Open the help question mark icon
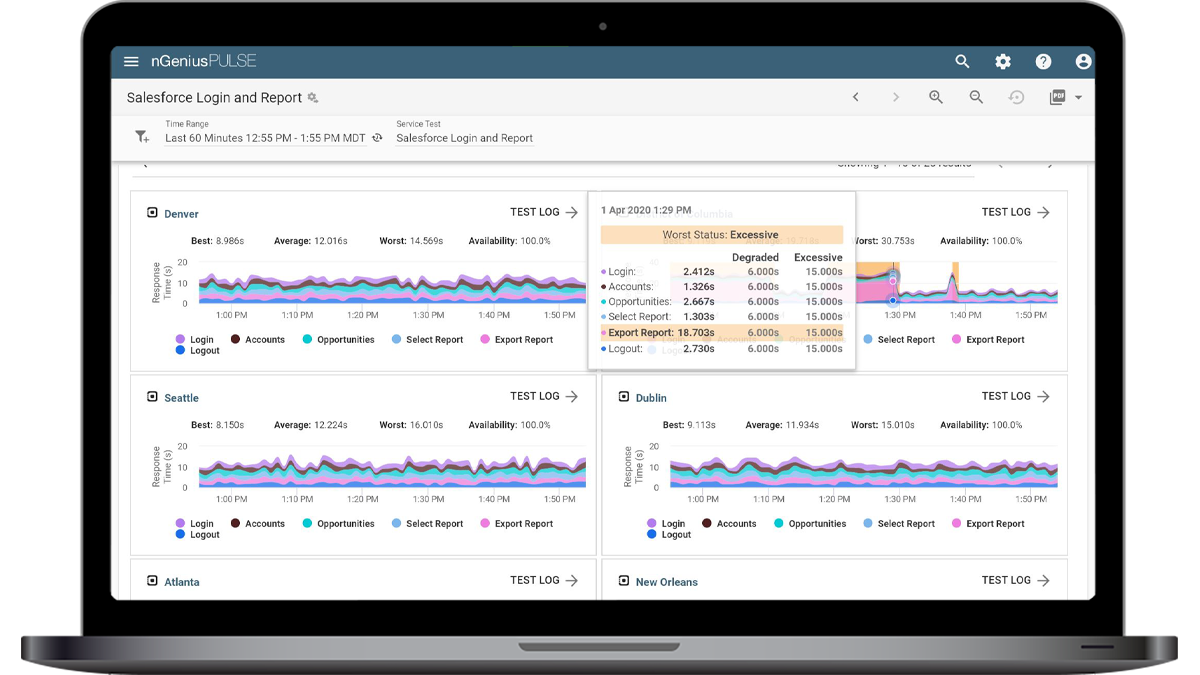The height and width of the screenshot is (675, 1200). coord(1043,61)
